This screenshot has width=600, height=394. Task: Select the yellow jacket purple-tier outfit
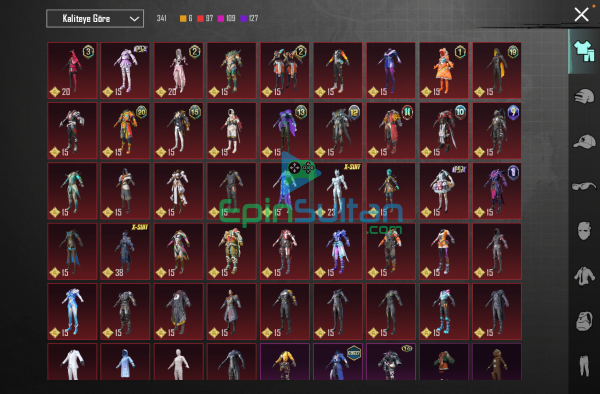[285, 361]
